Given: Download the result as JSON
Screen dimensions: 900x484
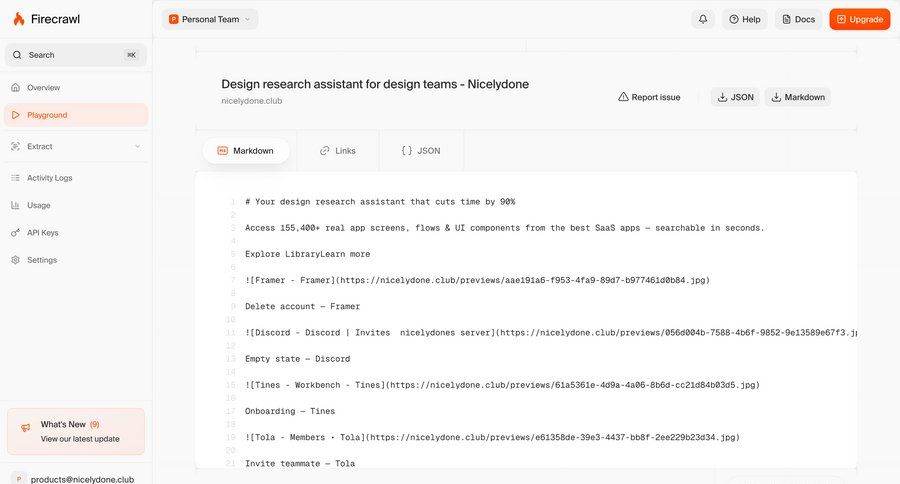Looking at the screenshot, I should tap(734, 97).
